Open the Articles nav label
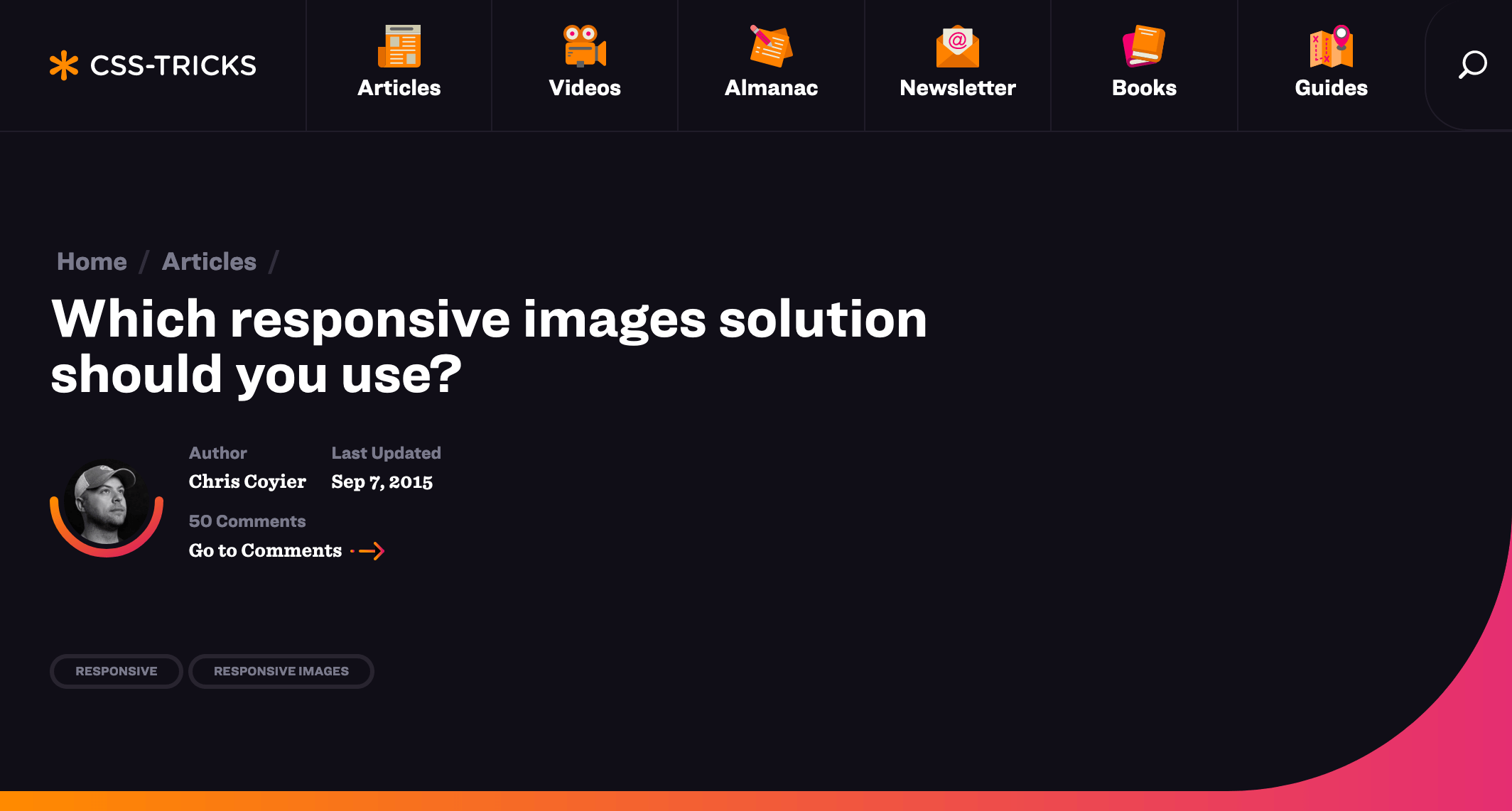 [399, 87]
